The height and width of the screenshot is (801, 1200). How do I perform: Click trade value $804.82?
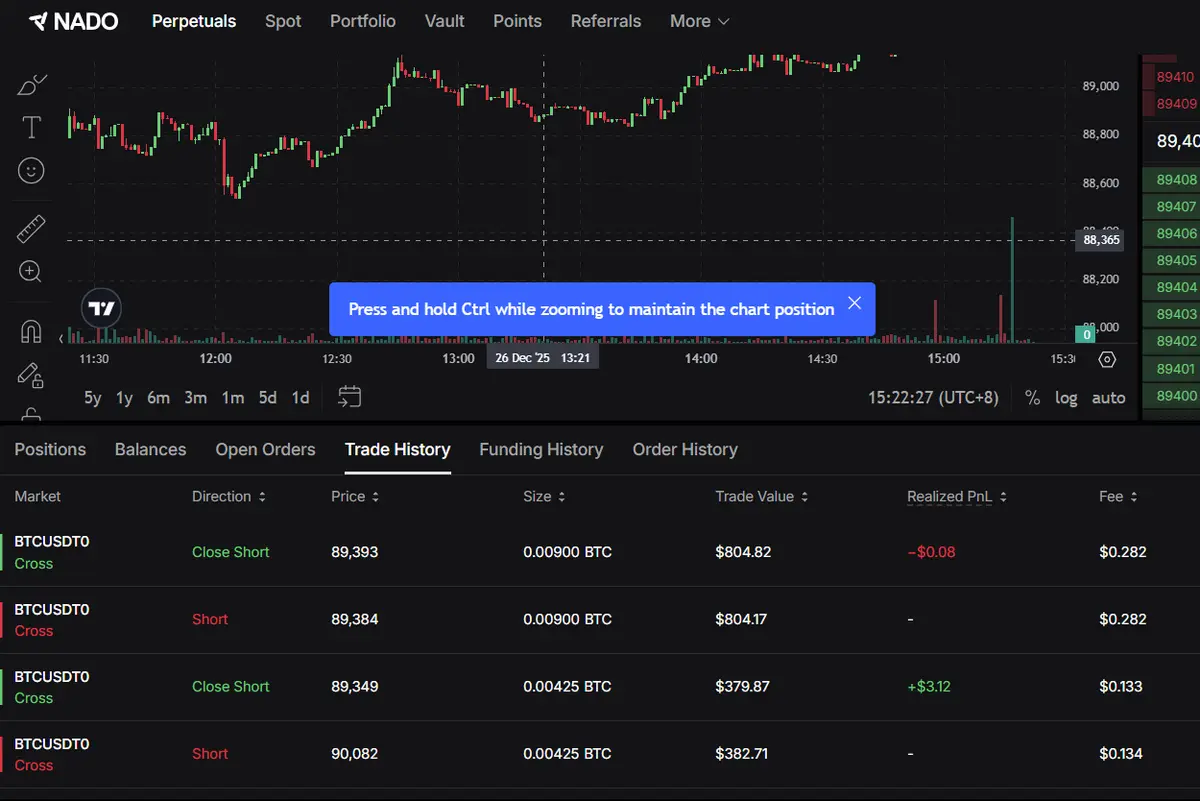pos(743,552)
